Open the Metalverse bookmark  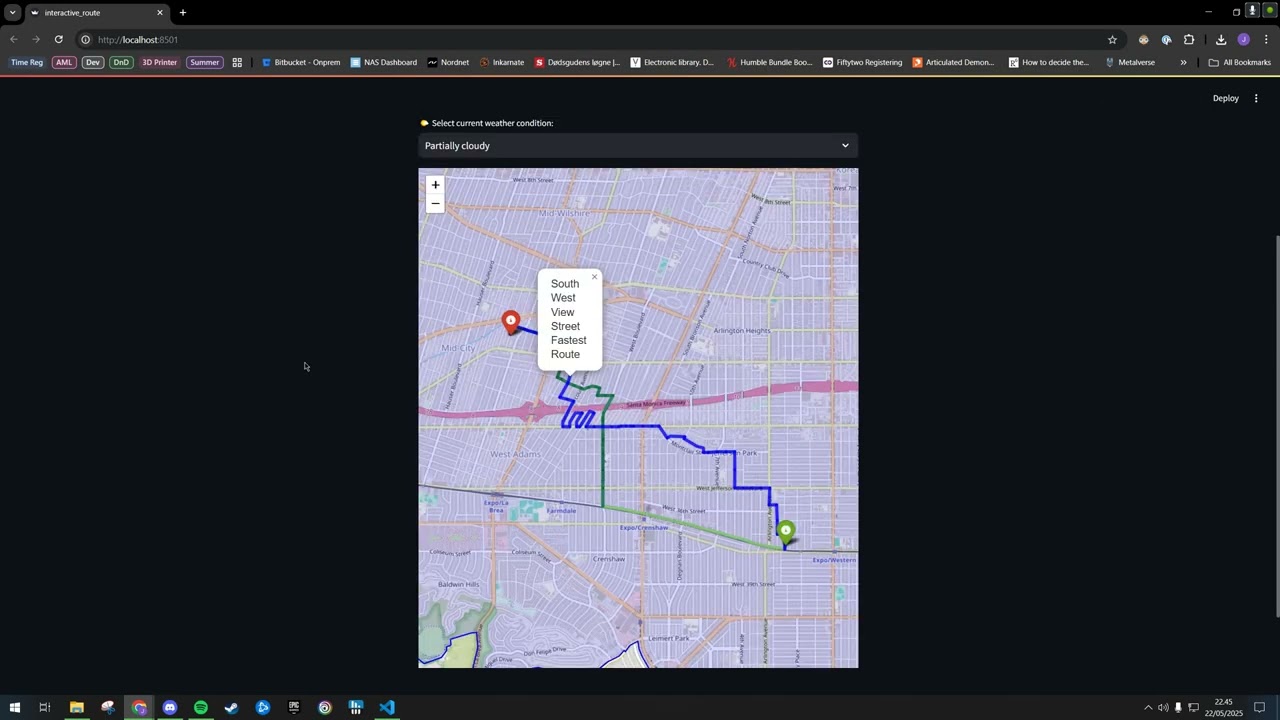[1130, 62]
